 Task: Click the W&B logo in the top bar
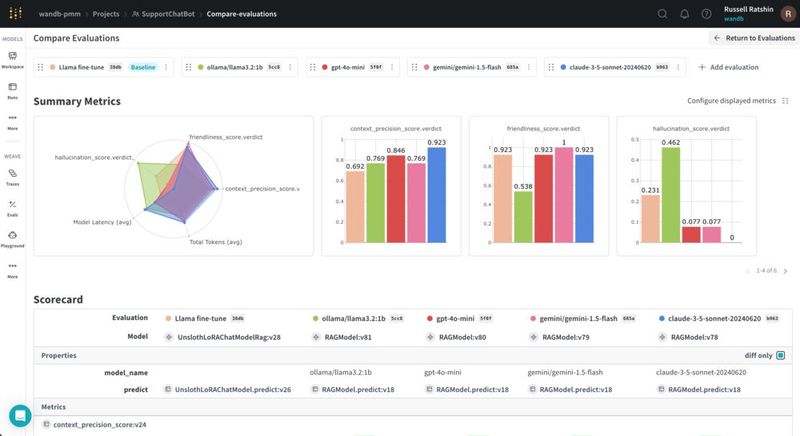[15, 14]
